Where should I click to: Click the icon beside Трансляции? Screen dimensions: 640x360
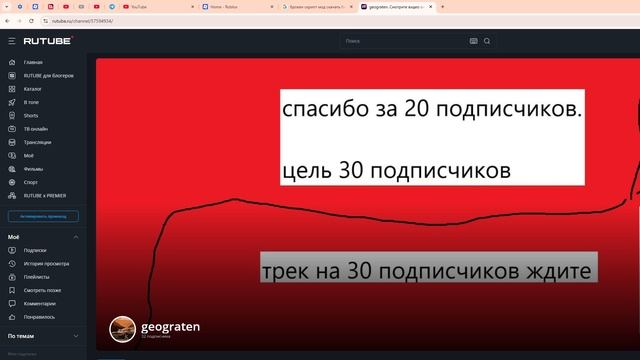coord(12,142)
